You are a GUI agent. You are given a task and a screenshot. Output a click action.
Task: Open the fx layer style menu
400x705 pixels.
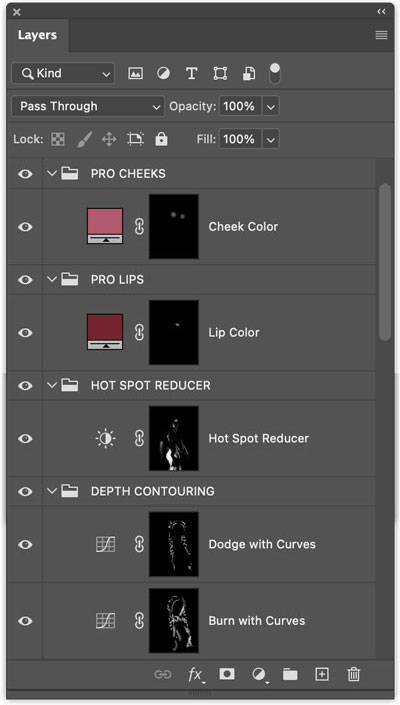[x=196, y=674]
